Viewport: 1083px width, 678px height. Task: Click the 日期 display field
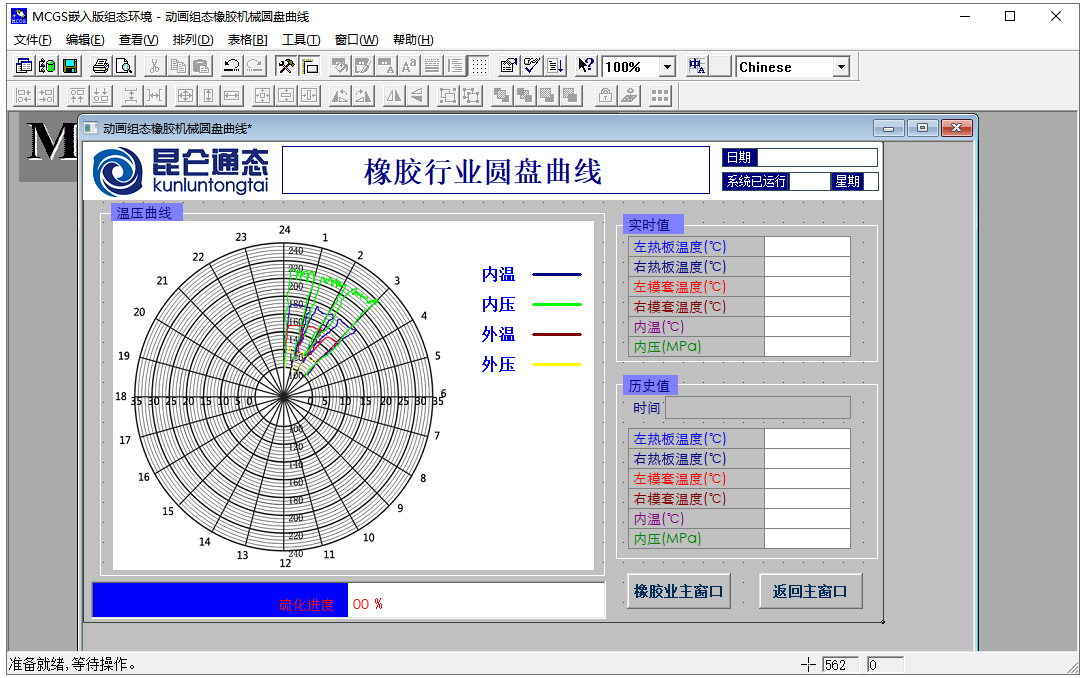pyautogui.click(x=817, y=157)
